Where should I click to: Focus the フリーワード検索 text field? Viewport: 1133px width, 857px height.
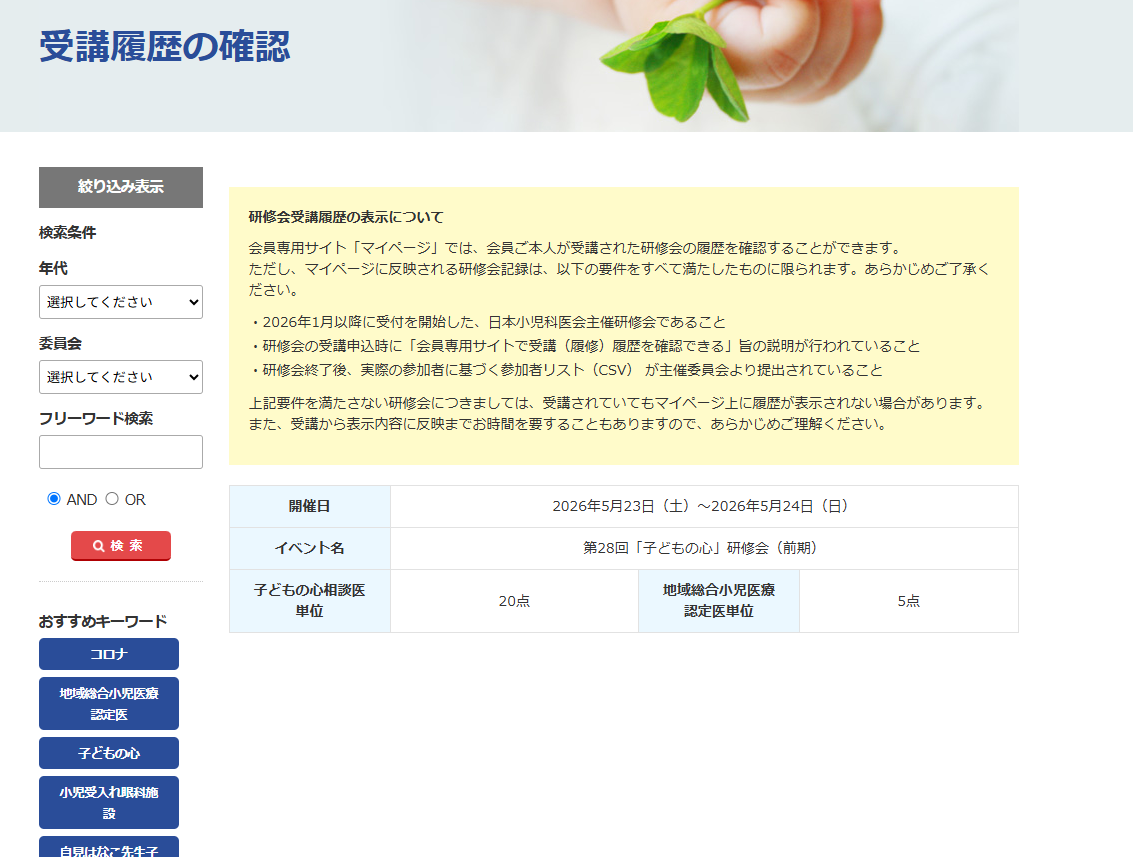(121, 452)
